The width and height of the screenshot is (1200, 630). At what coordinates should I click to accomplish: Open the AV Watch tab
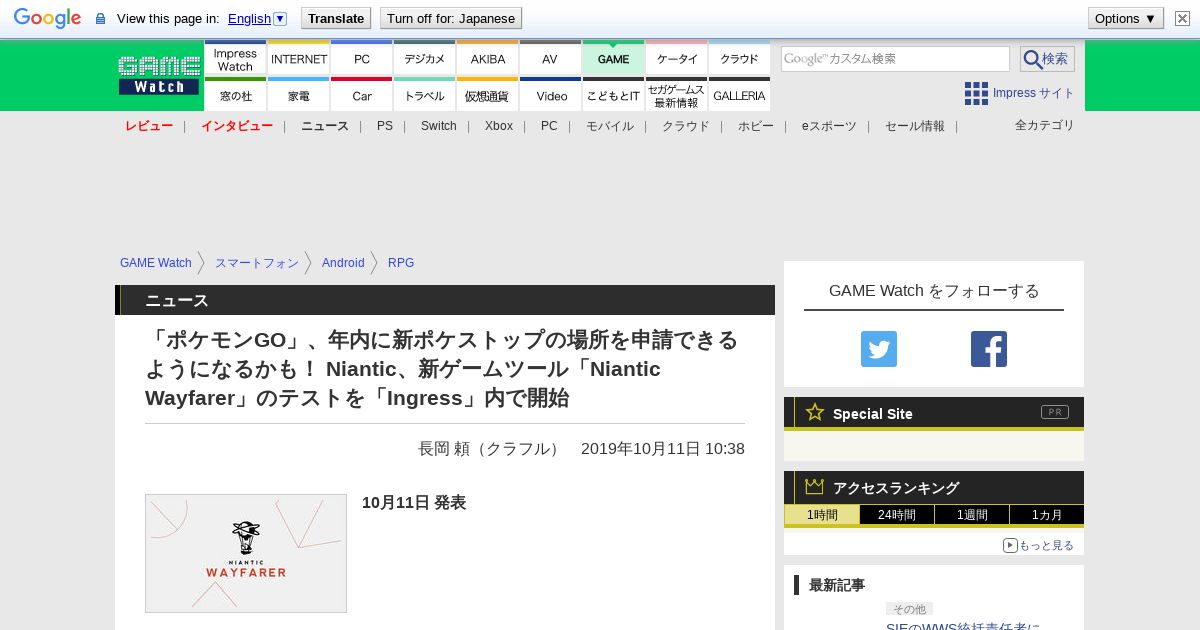[x=551, y=58]
